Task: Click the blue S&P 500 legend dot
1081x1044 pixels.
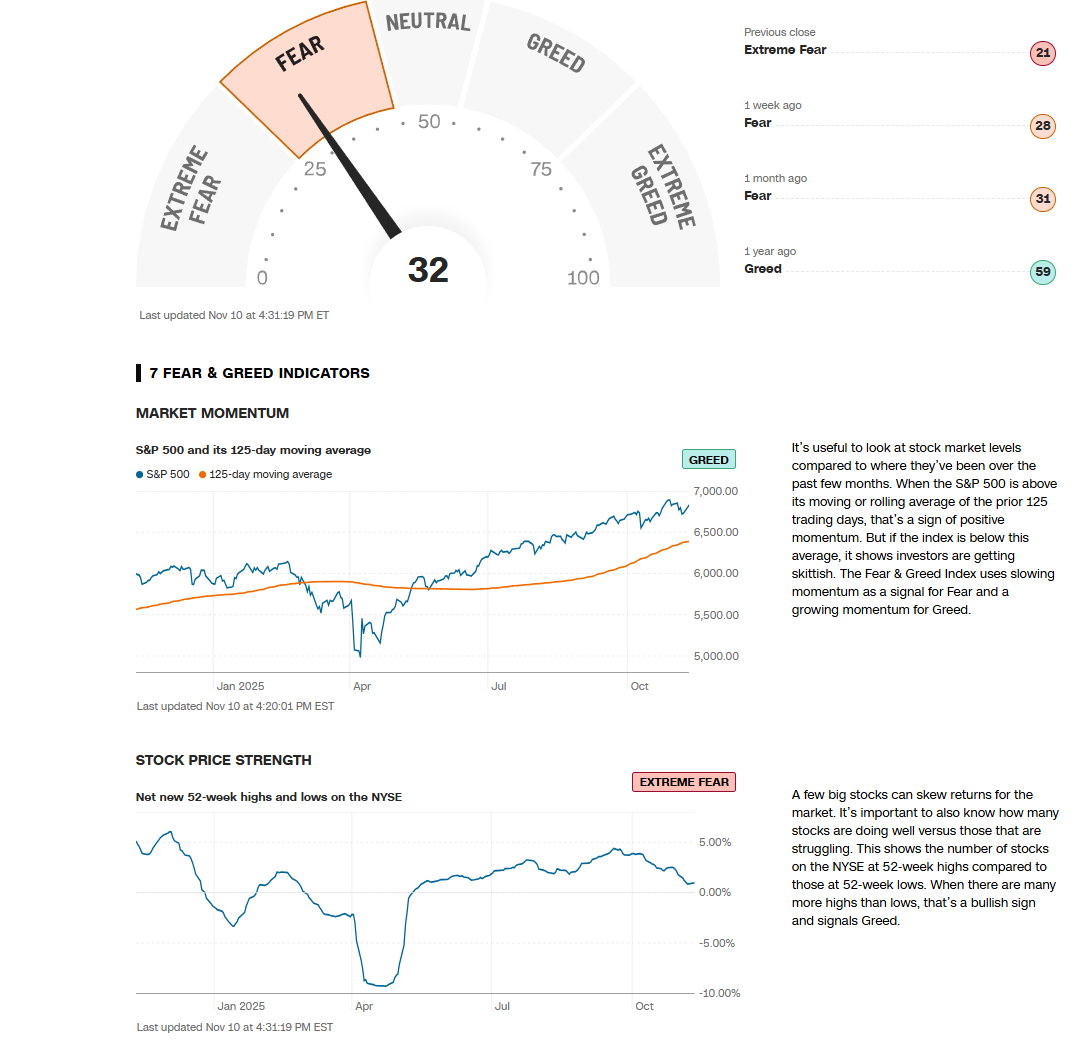Action: coord(140,475)
